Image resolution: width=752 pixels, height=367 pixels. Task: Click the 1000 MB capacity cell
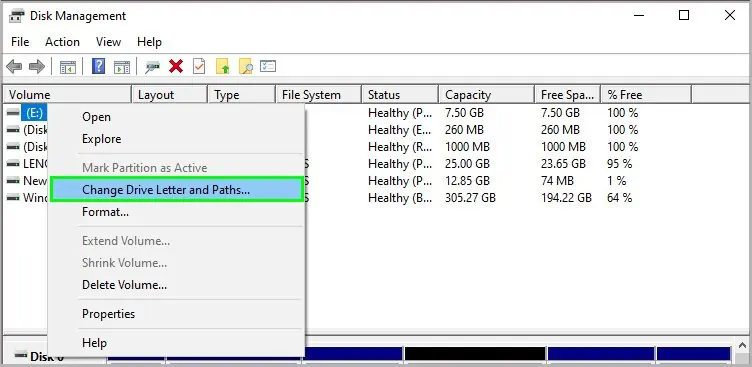[x=467, y=147]
